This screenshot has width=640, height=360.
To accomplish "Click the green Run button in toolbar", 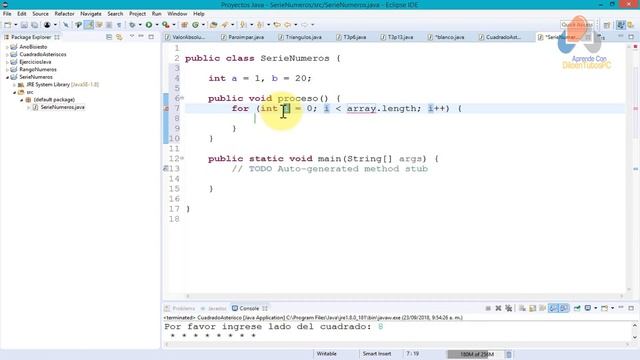I will coord(149,25).
